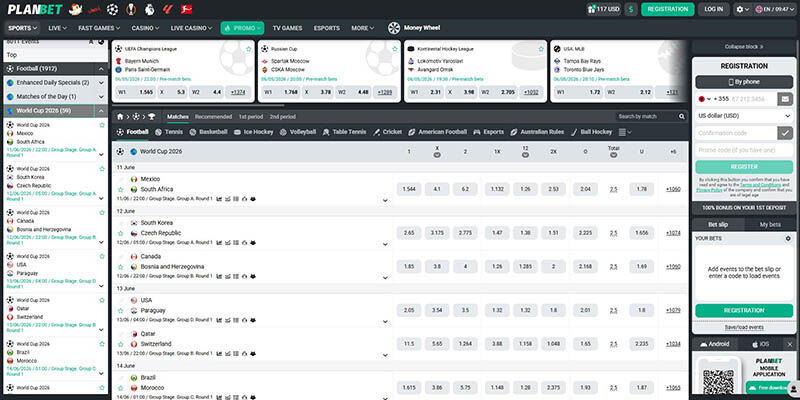Click the promo code input field

pyautogui.click(x=744, y=150)
